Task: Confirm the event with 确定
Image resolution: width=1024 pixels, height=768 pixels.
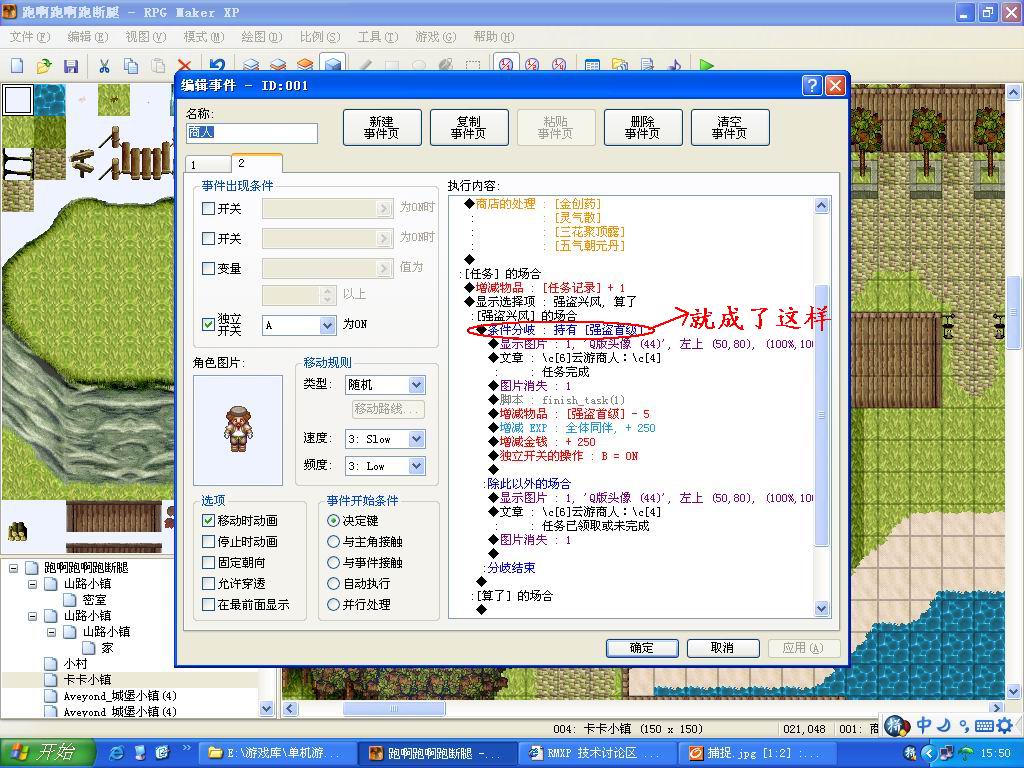Action: [642, 648]
